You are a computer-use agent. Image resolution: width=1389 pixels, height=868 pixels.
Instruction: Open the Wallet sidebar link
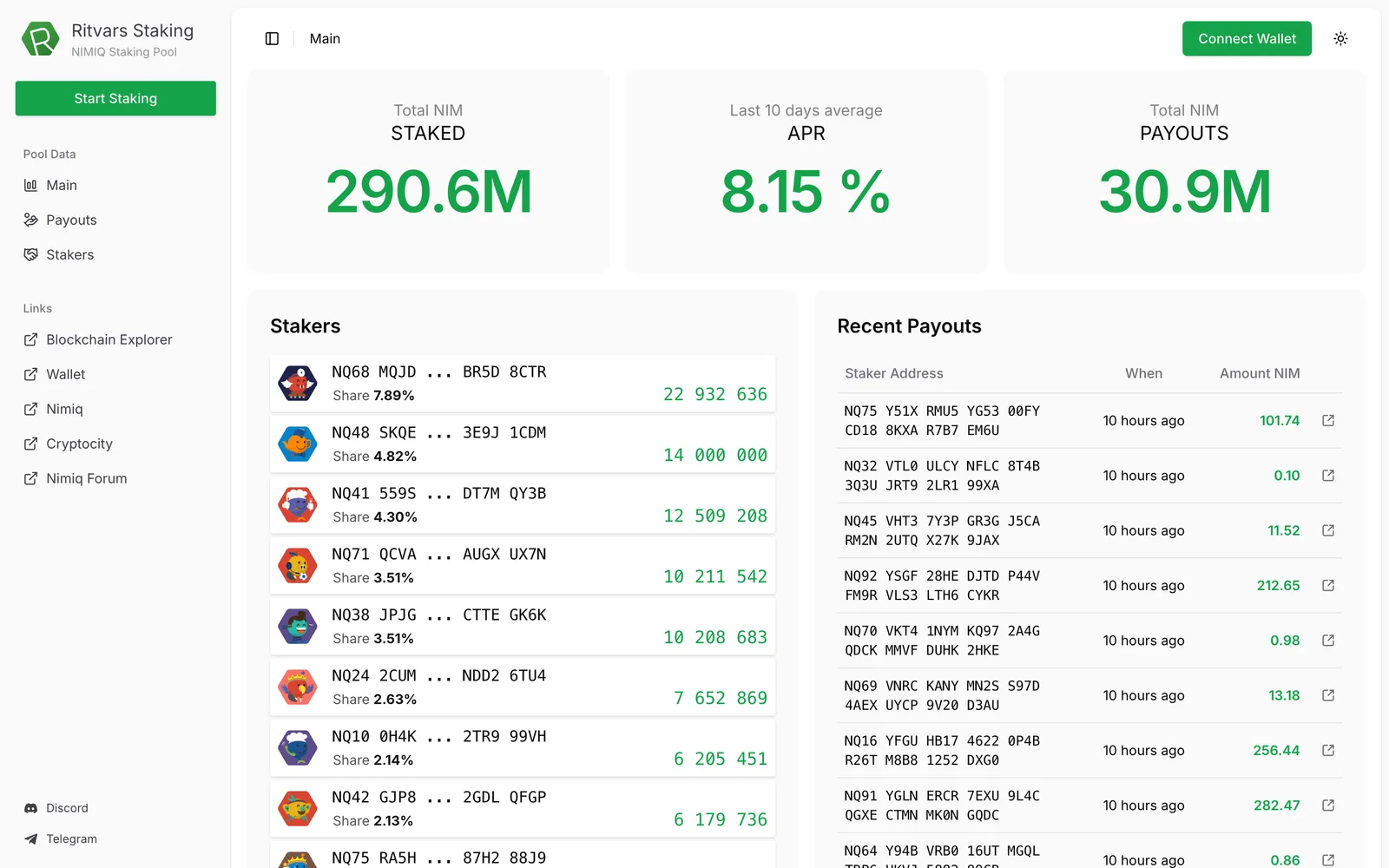[115, 374]
